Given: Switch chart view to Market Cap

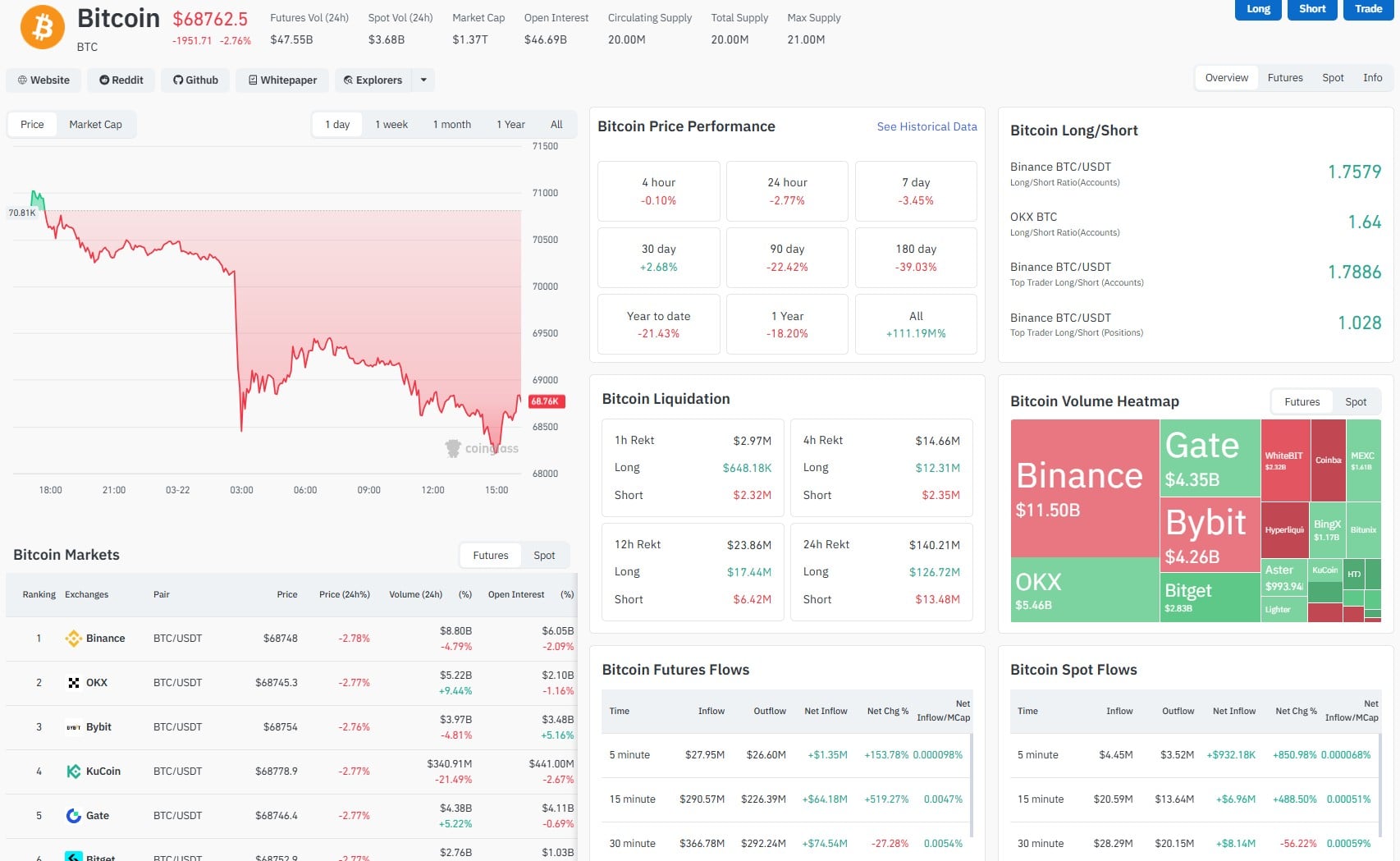Looking at the screenshot, I should click(x=96, y=124).
